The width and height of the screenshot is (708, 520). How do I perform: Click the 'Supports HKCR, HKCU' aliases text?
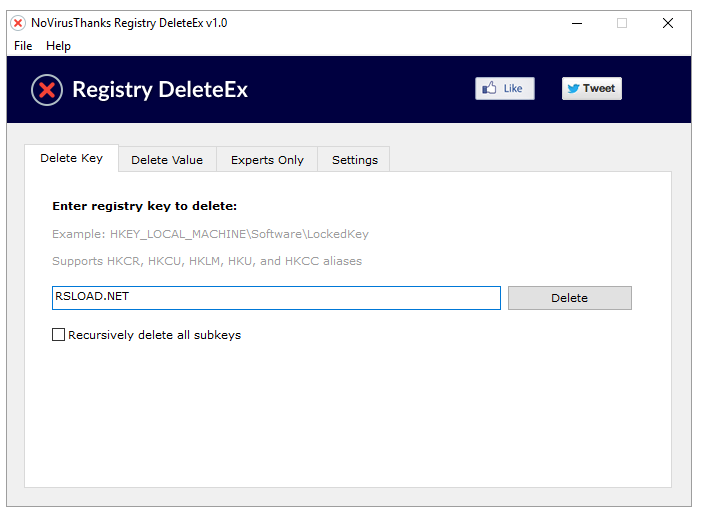coord(207,261)
